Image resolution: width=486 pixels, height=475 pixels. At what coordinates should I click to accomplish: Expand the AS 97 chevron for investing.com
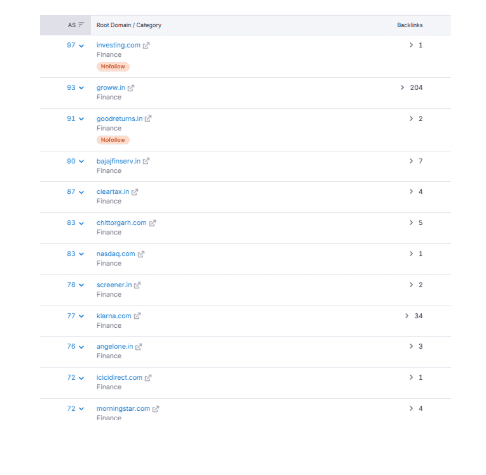(81, 46)
